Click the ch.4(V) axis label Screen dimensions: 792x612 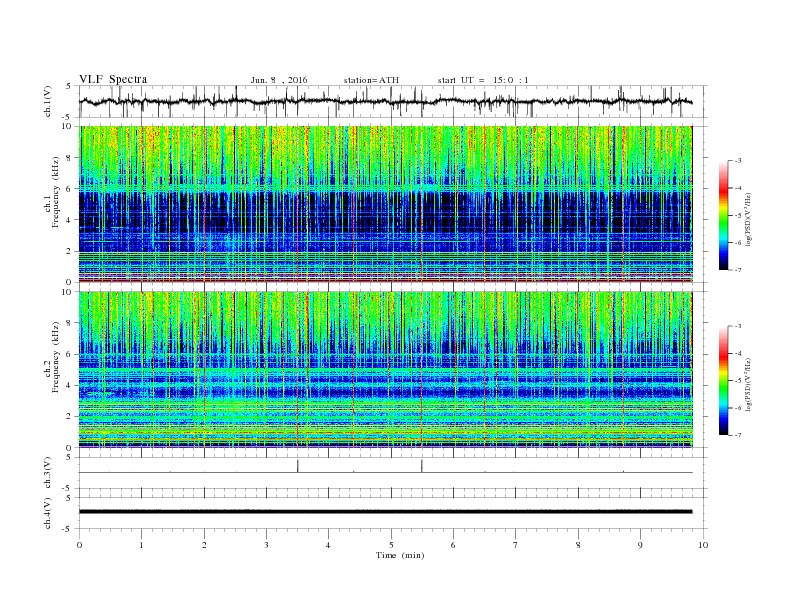tap(48, 513)
